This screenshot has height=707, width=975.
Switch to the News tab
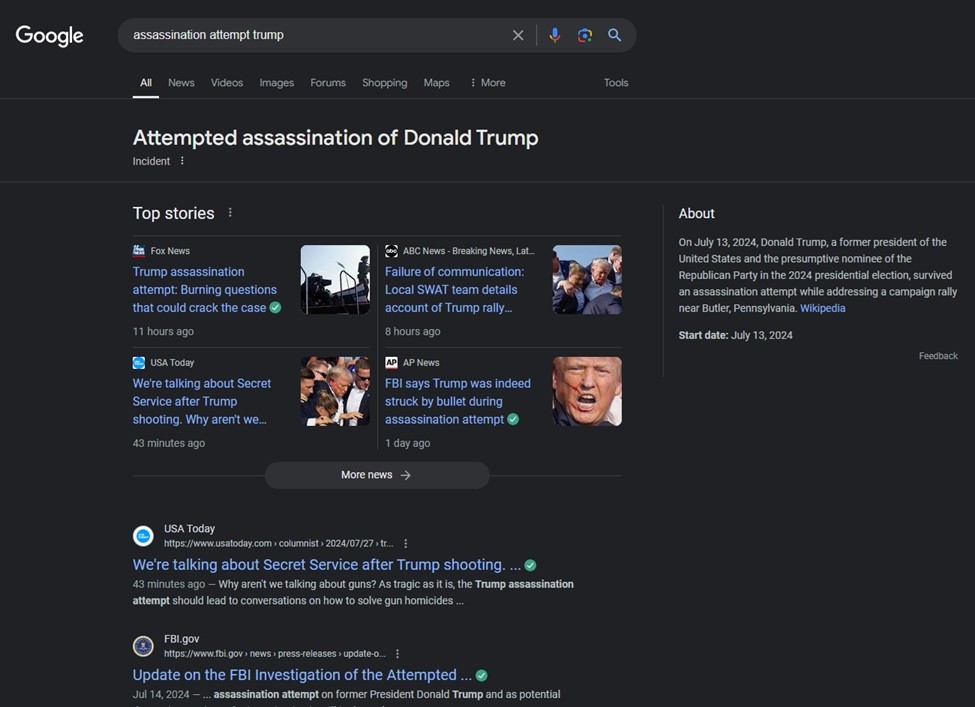[x=181, y=83]
